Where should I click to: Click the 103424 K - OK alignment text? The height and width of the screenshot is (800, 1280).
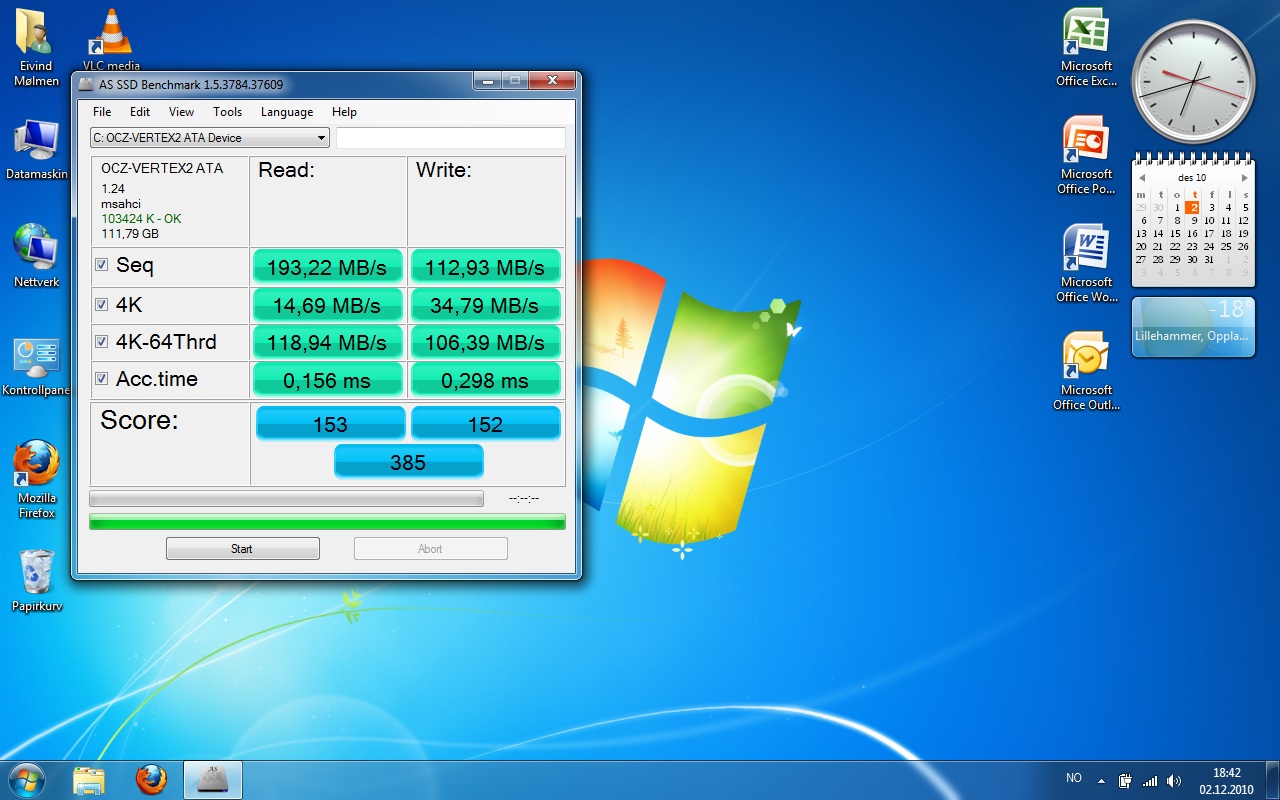pos(142,219)
